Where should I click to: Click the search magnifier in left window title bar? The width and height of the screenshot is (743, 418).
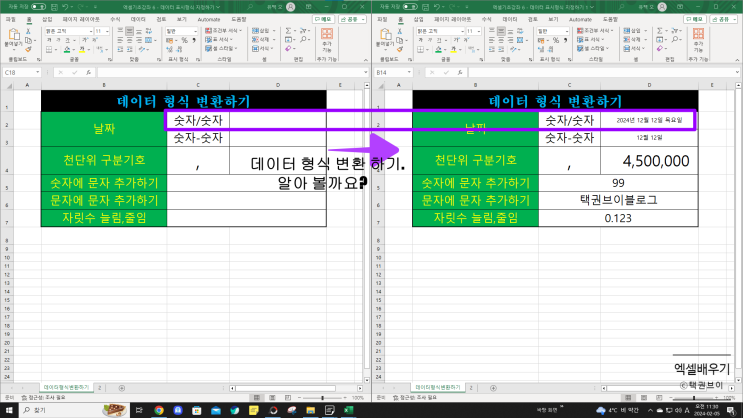[x=249, y=7]
